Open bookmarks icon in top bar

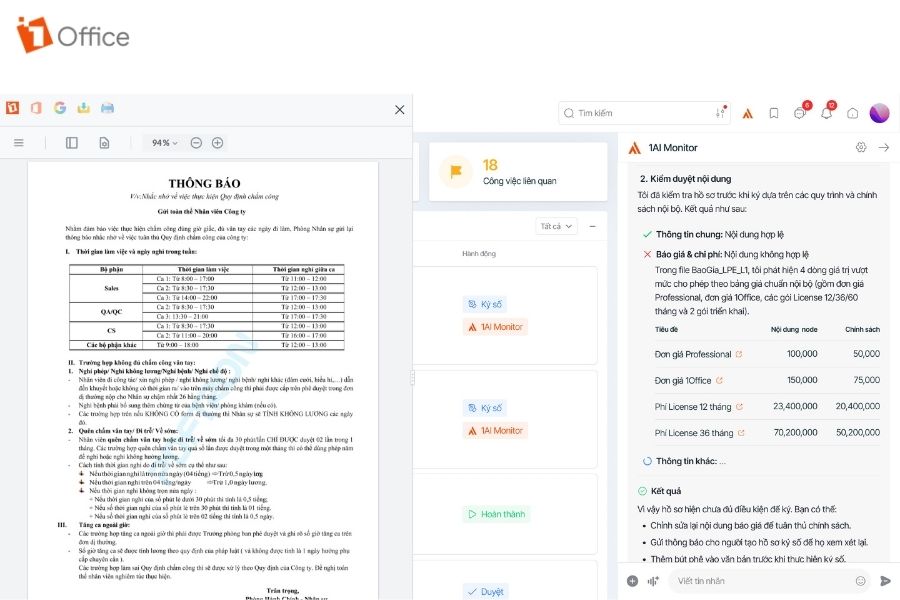(774, 113)
